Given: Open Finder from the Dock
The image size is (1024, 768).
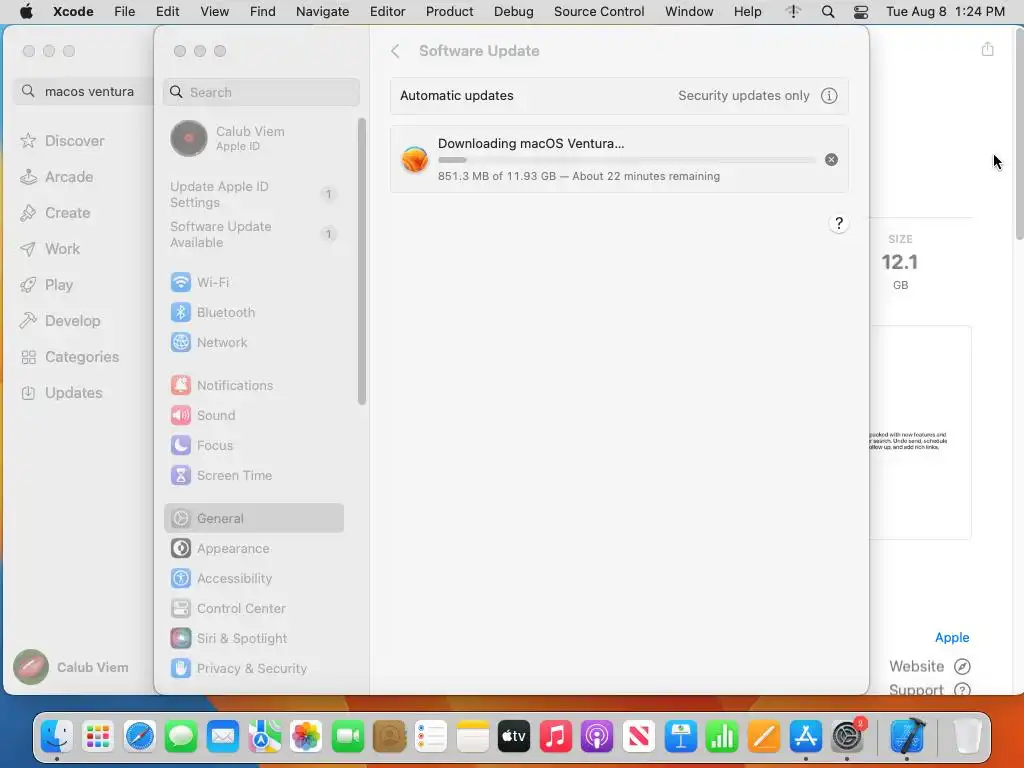Looking at the screenshot, I should tap(57, 737).
